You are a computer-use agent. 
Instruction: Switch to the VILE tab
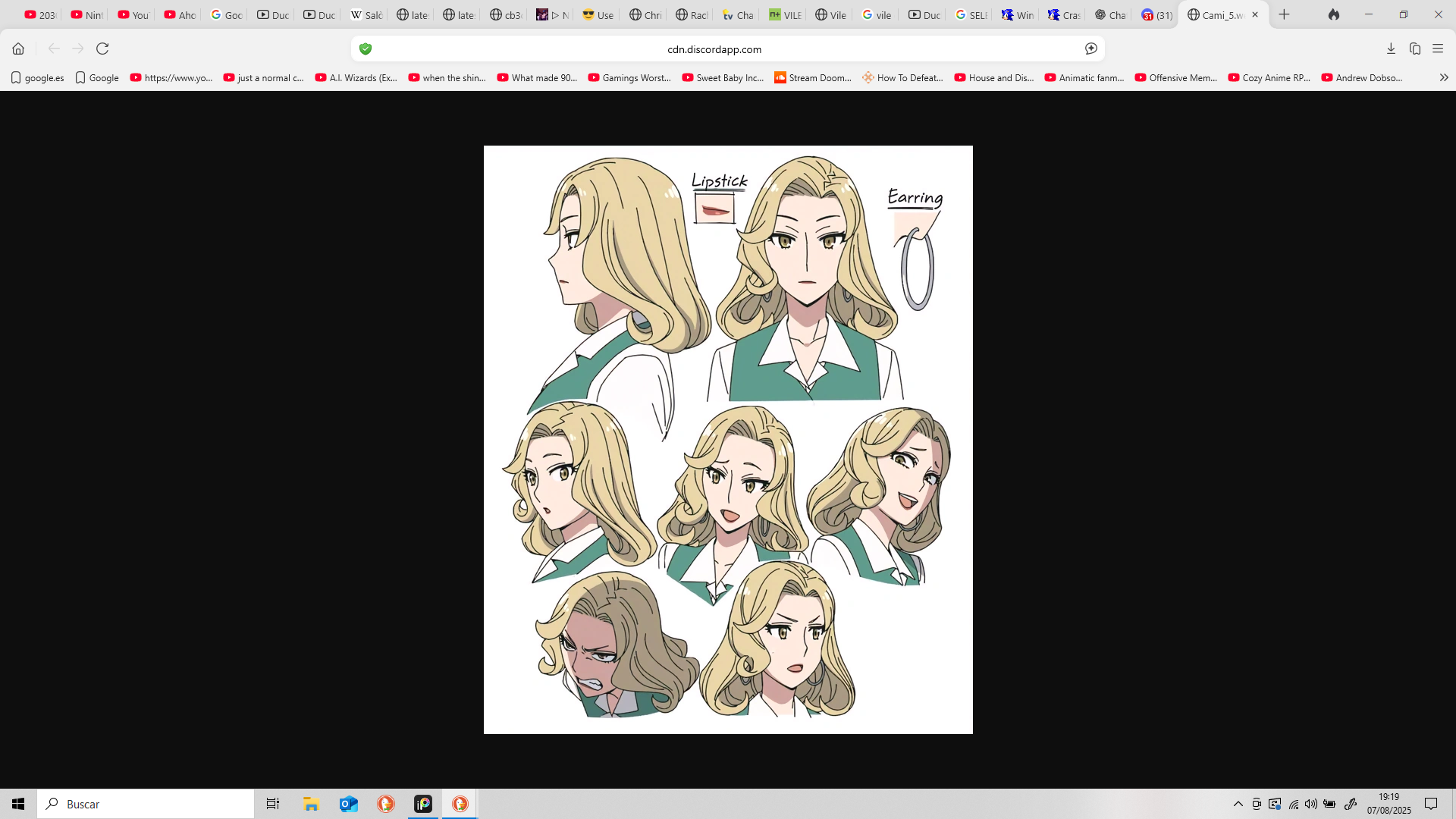785,14
